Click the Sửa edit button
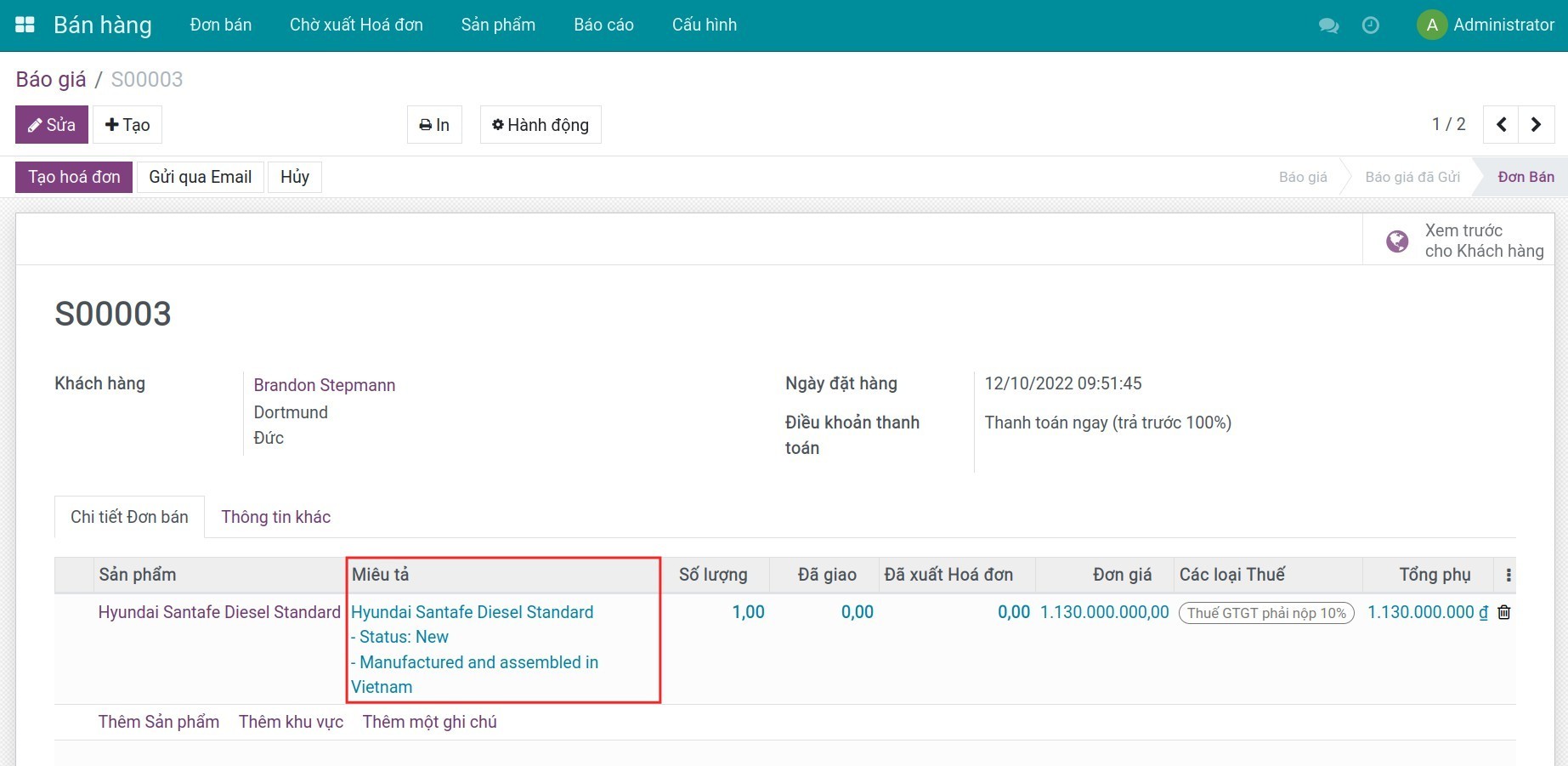The image size is (1568, 766). coord(52,125)
